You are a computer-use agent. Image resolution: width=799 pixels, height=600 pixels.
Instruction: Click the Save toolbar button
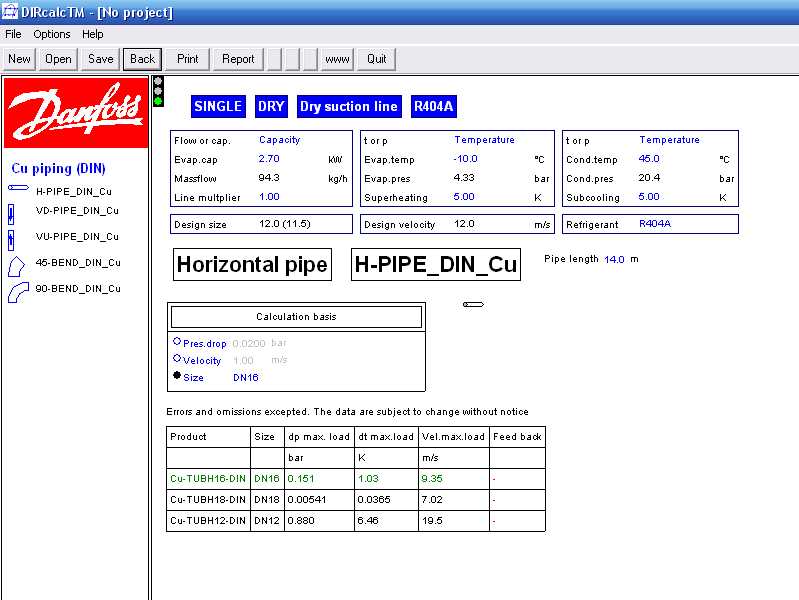point(100,59)
